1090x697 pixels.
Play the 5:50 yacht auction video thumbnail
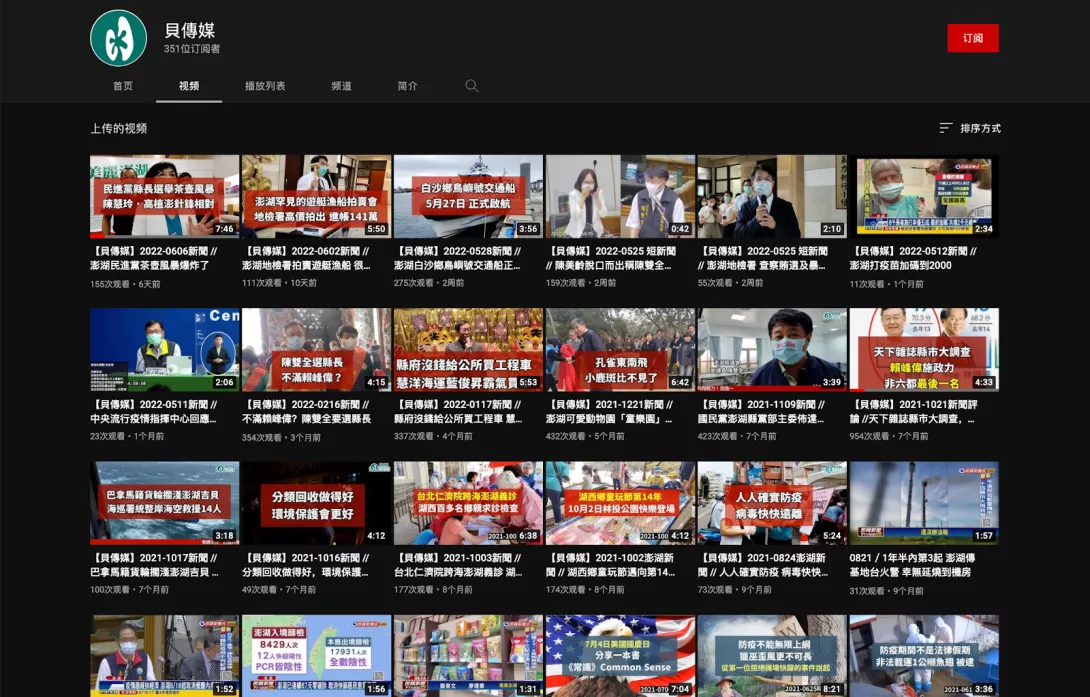[316, 196]
